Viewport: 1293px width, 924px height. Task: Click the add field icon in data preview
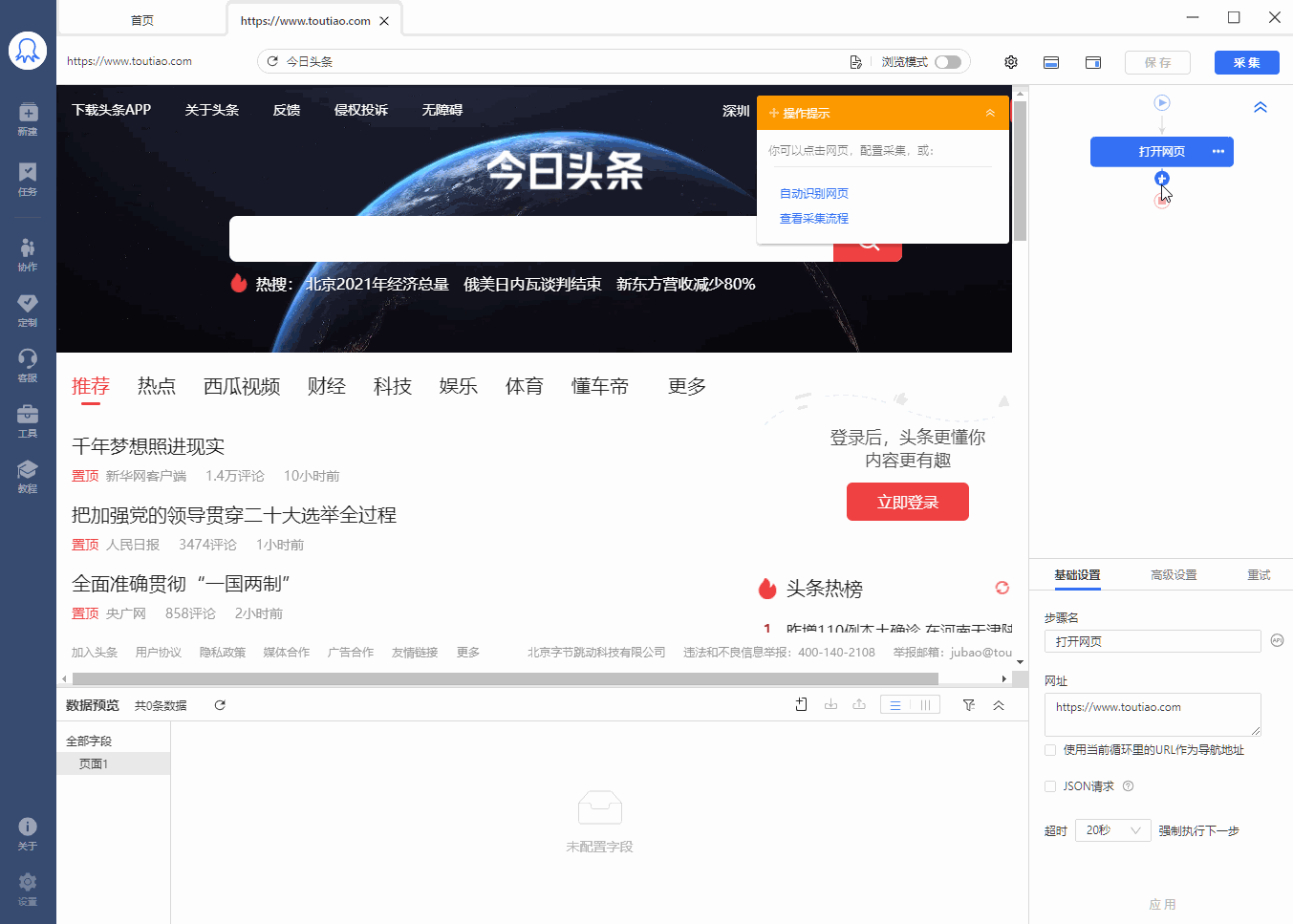pyautogui.click(x=802, y=704)
